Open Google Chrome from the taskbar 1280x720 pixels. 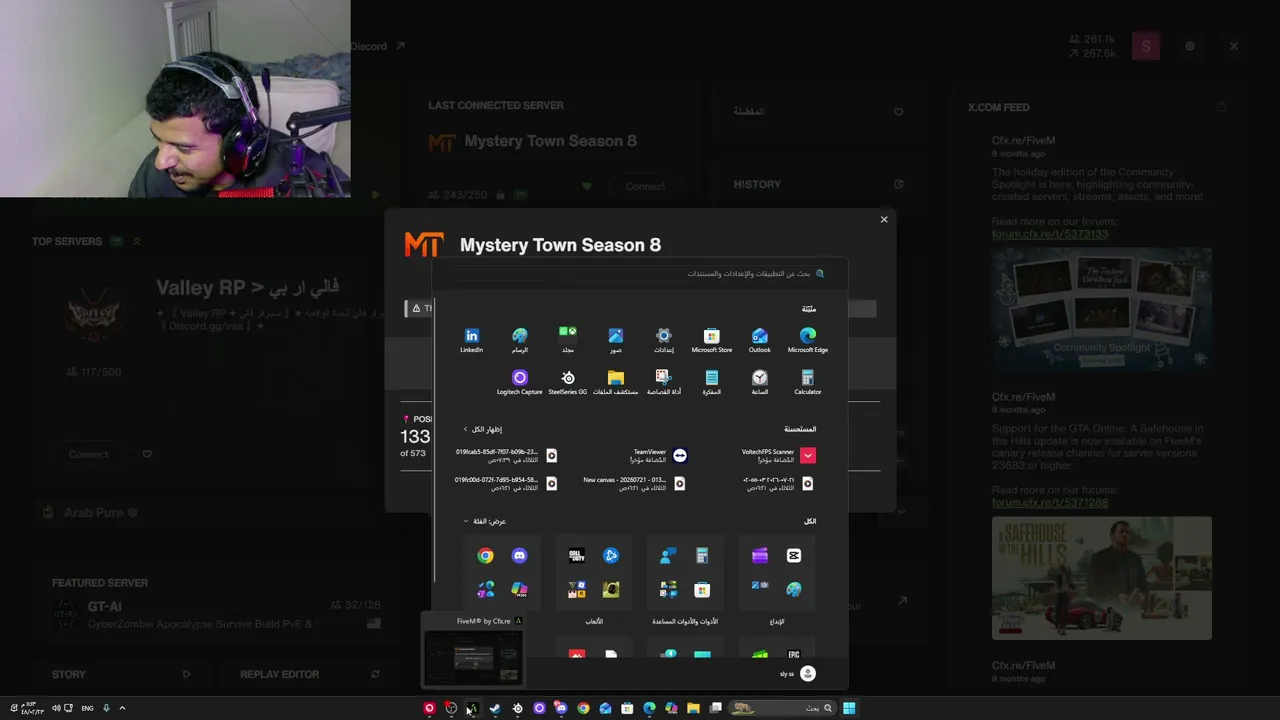[583, 708]
